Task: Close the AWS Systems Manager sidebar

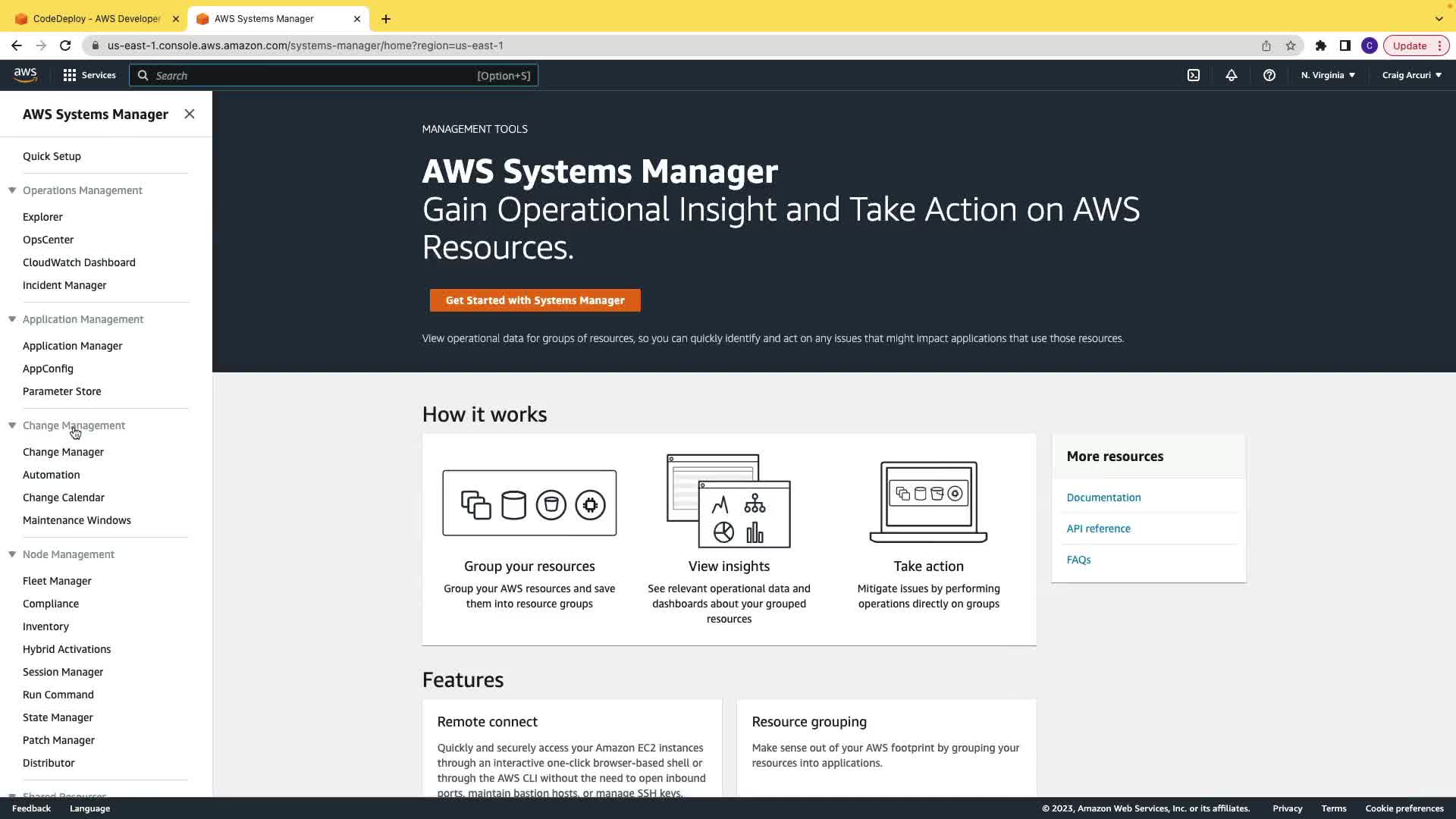Action: 190,114
